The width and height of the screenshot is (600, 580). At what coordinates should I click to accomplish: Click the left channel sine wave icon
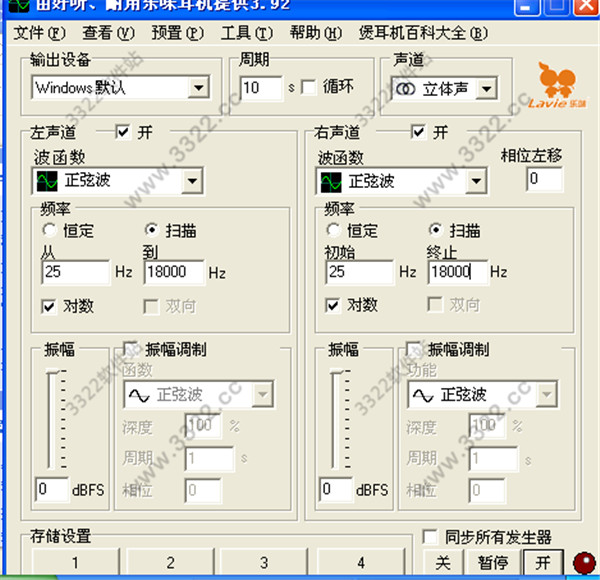(47, 181)
